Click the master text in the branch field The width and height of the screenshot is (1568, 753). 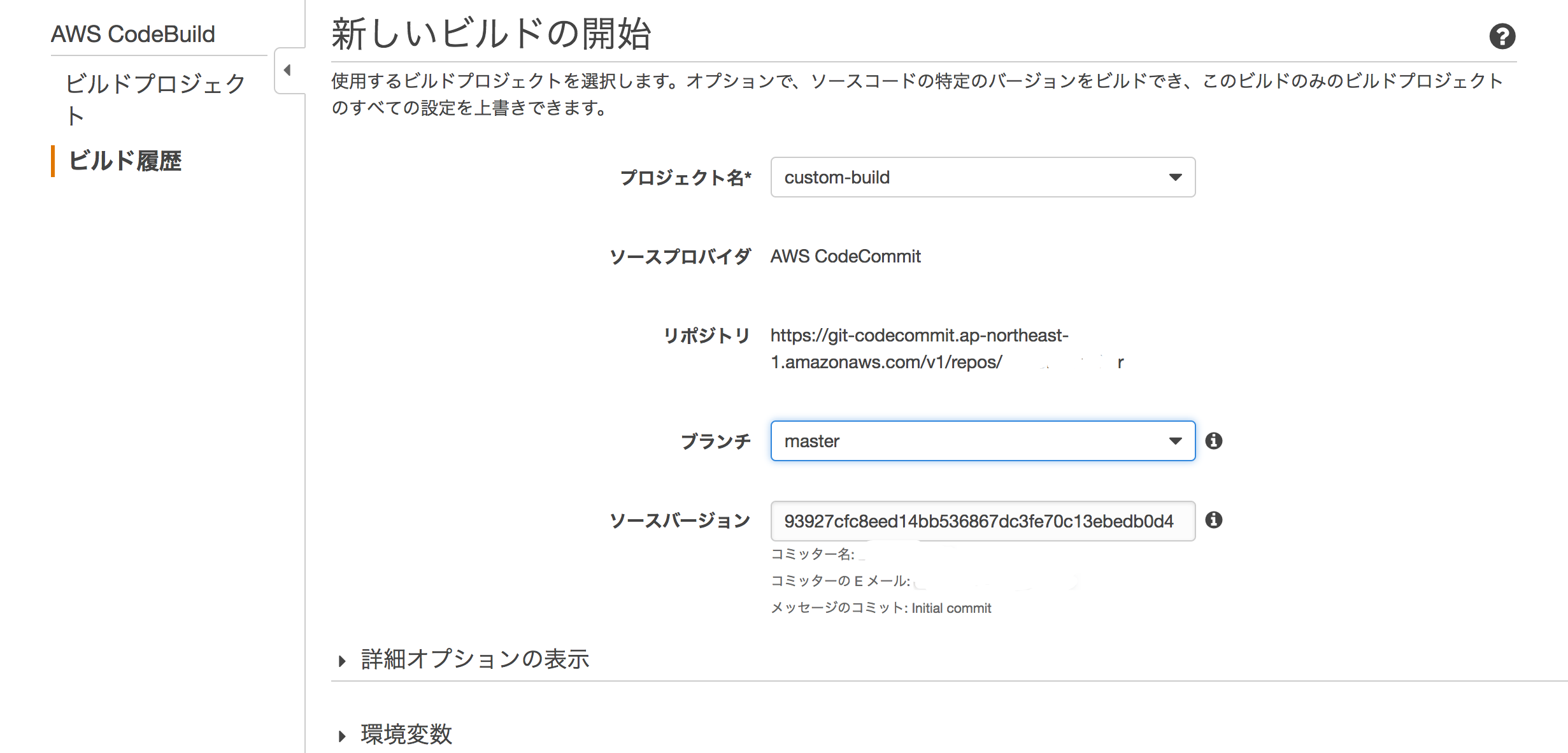pos(812,440)
